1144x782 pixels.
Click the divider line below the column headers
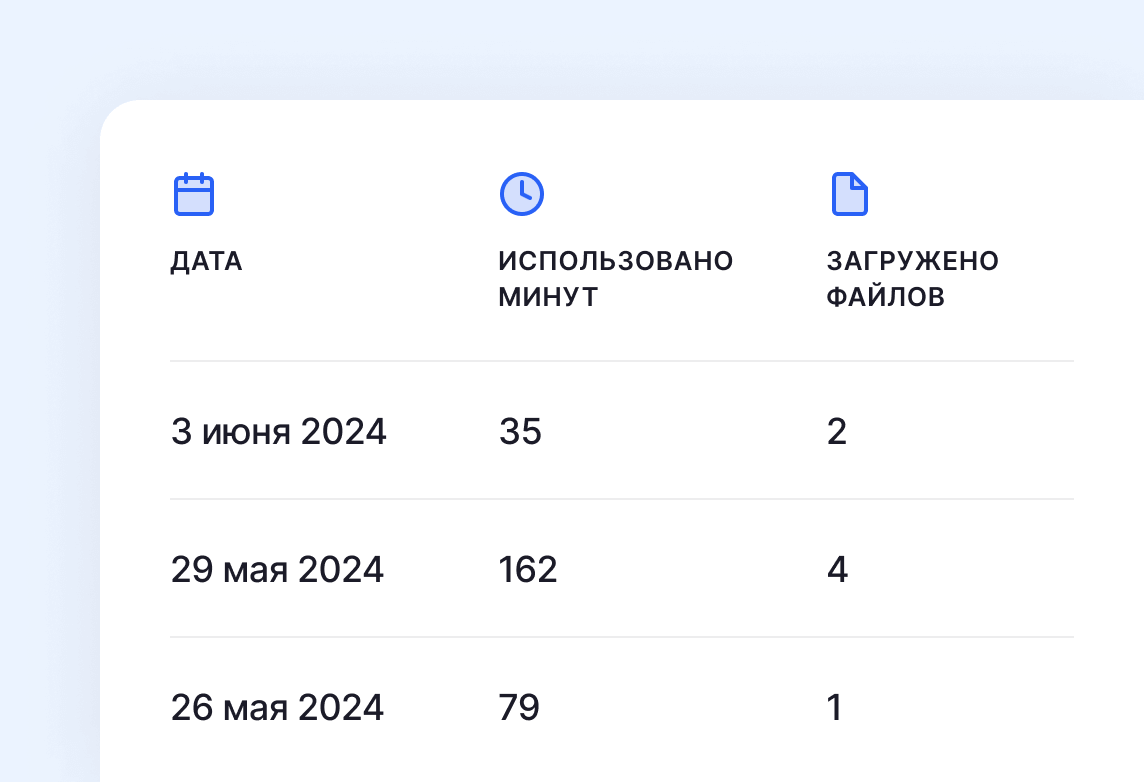(621, 361)
